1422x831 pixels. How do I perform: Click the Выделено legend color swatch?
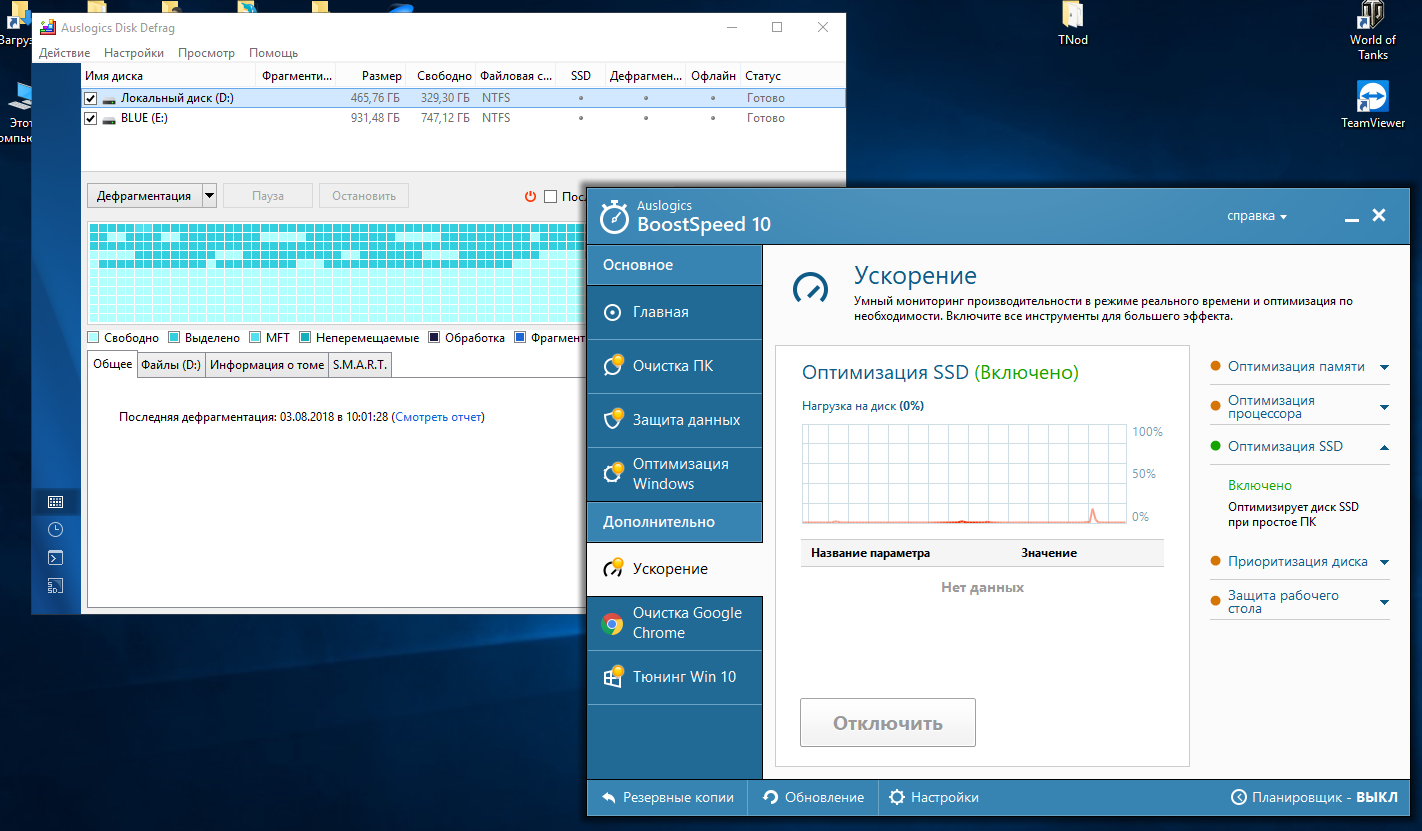174,338
